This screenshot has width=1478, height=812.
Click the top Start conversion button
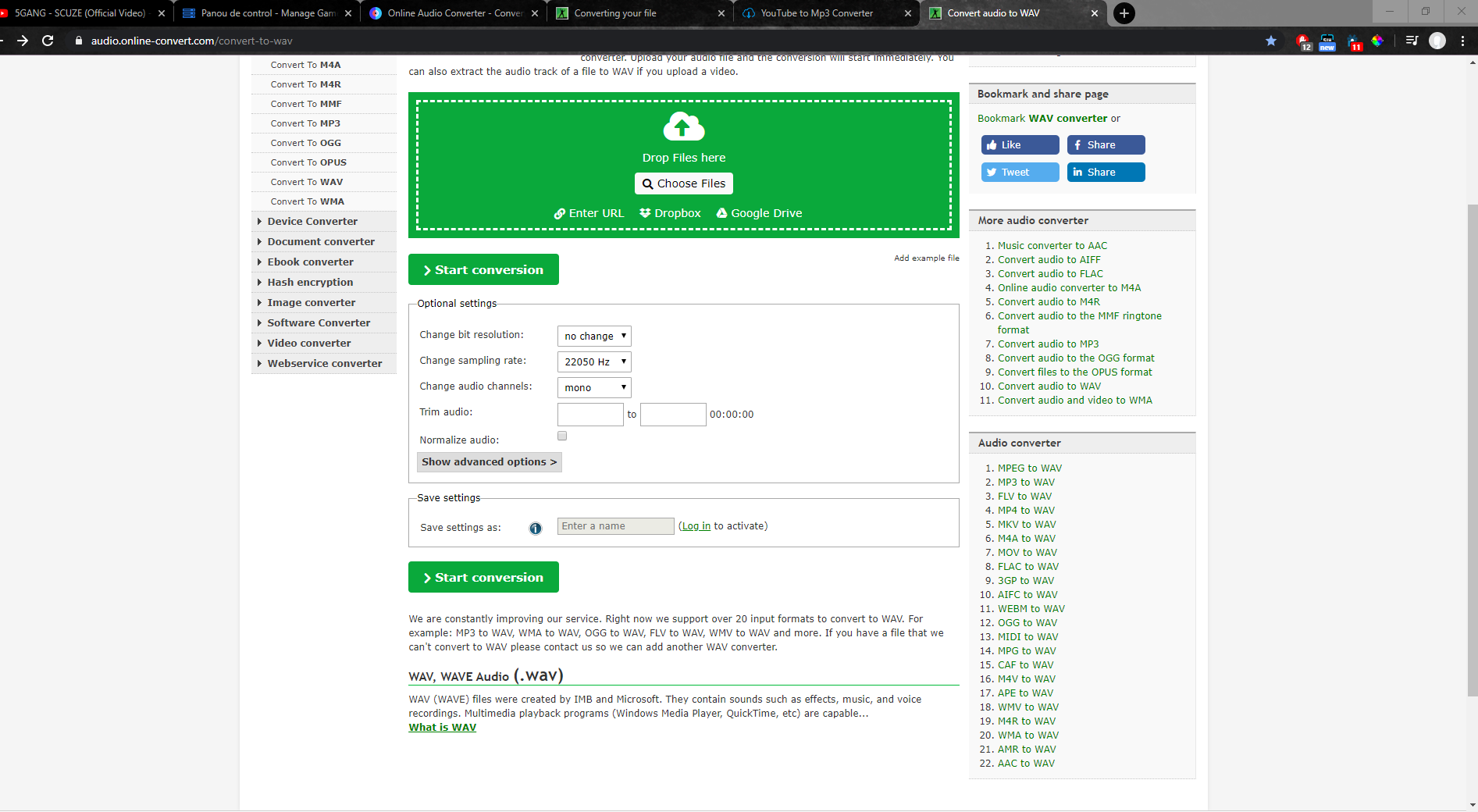tap(483, 269)
